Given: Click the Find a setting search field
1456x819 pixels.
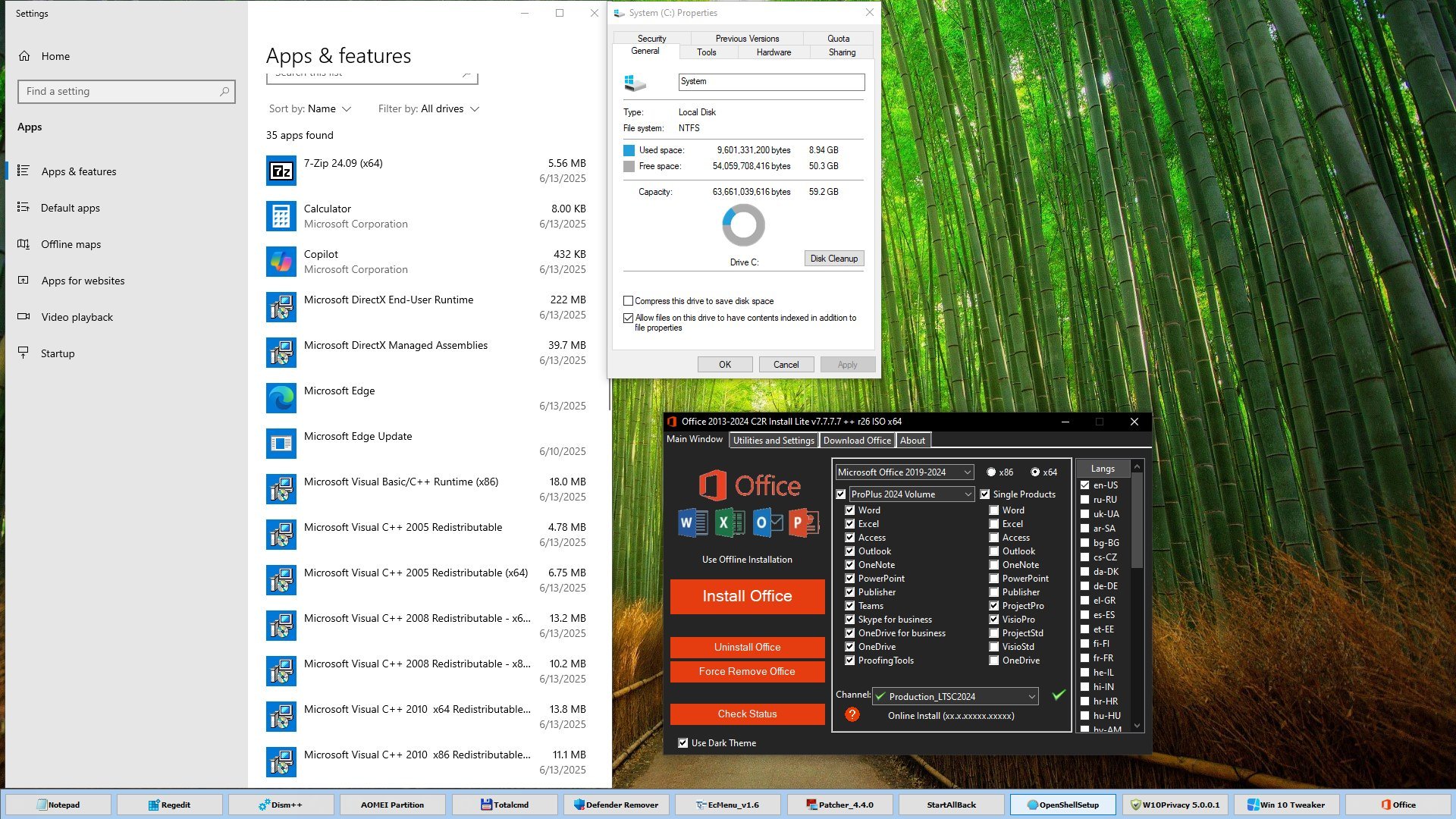Looking at the screenshot, I should [127, 91].
